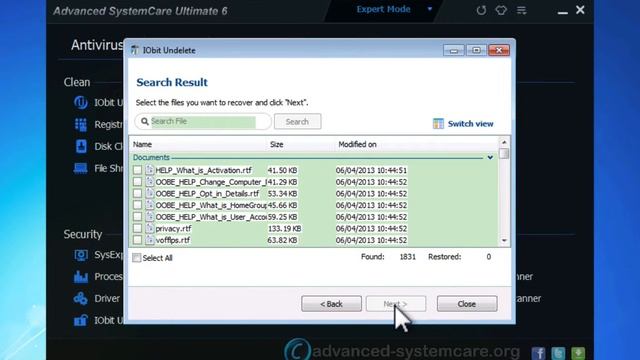Click the refresh icon in title bar

pyautogui.click(x=481, y=10)
